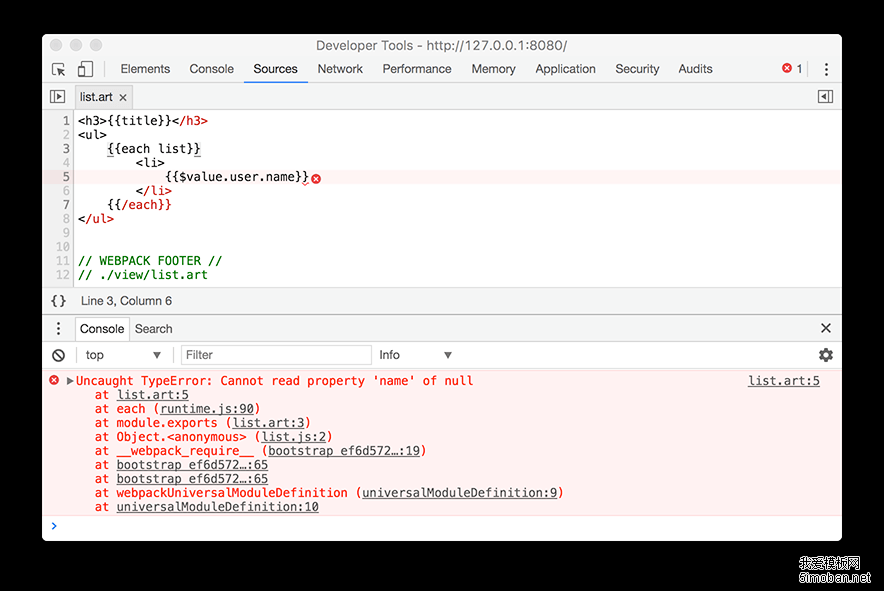
Task: Close the list.art file tab
Action: click(123, 98)
